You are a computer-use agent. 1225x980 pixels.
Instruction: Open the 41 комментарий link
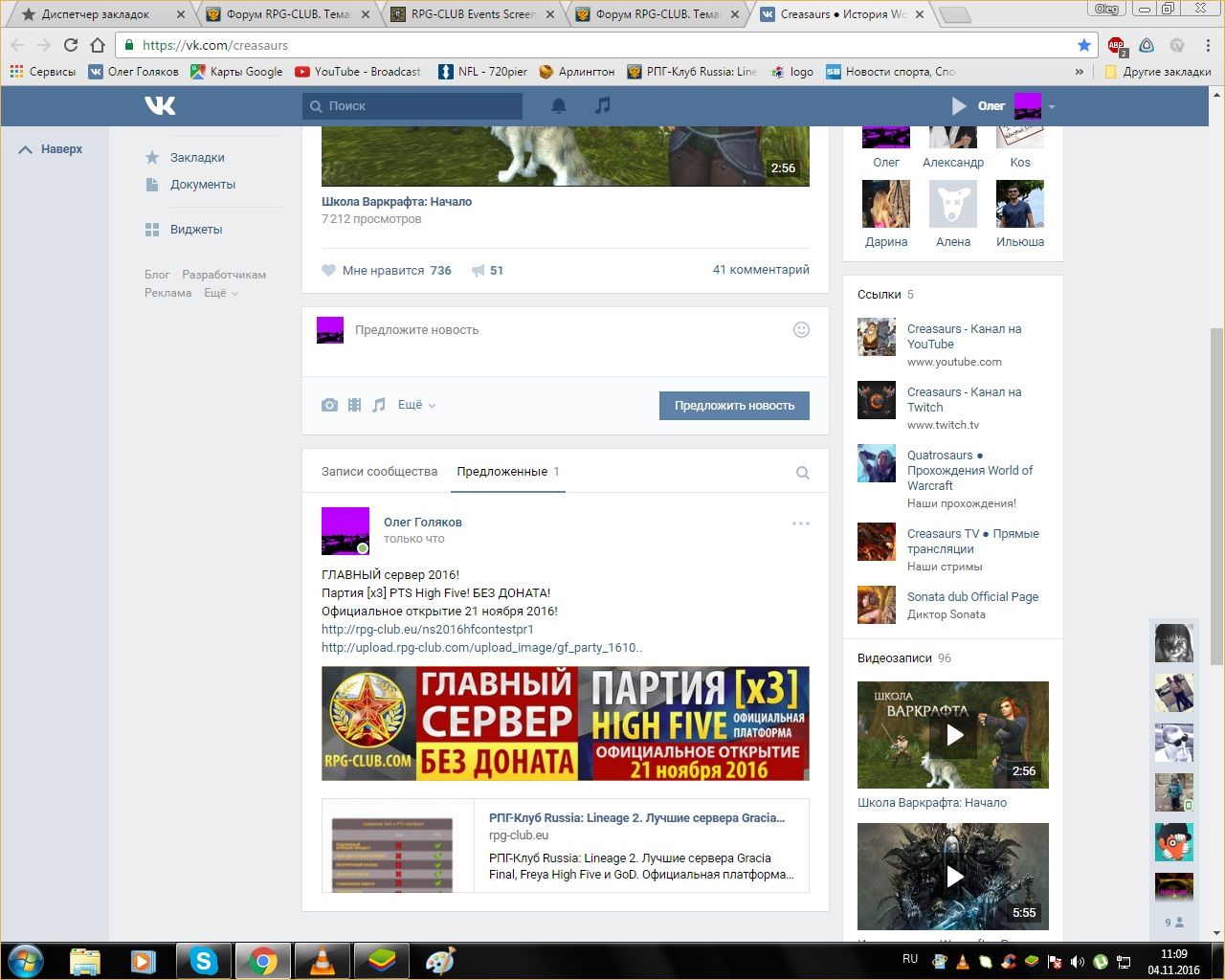(760, 270)
